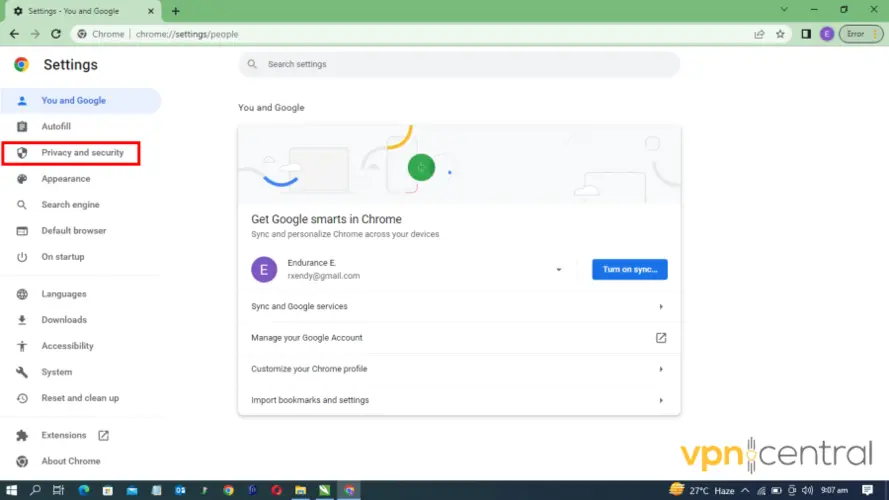This screenshot has height=500, width=889.
Task: Open System settings
Action: [x=81, y=372]
